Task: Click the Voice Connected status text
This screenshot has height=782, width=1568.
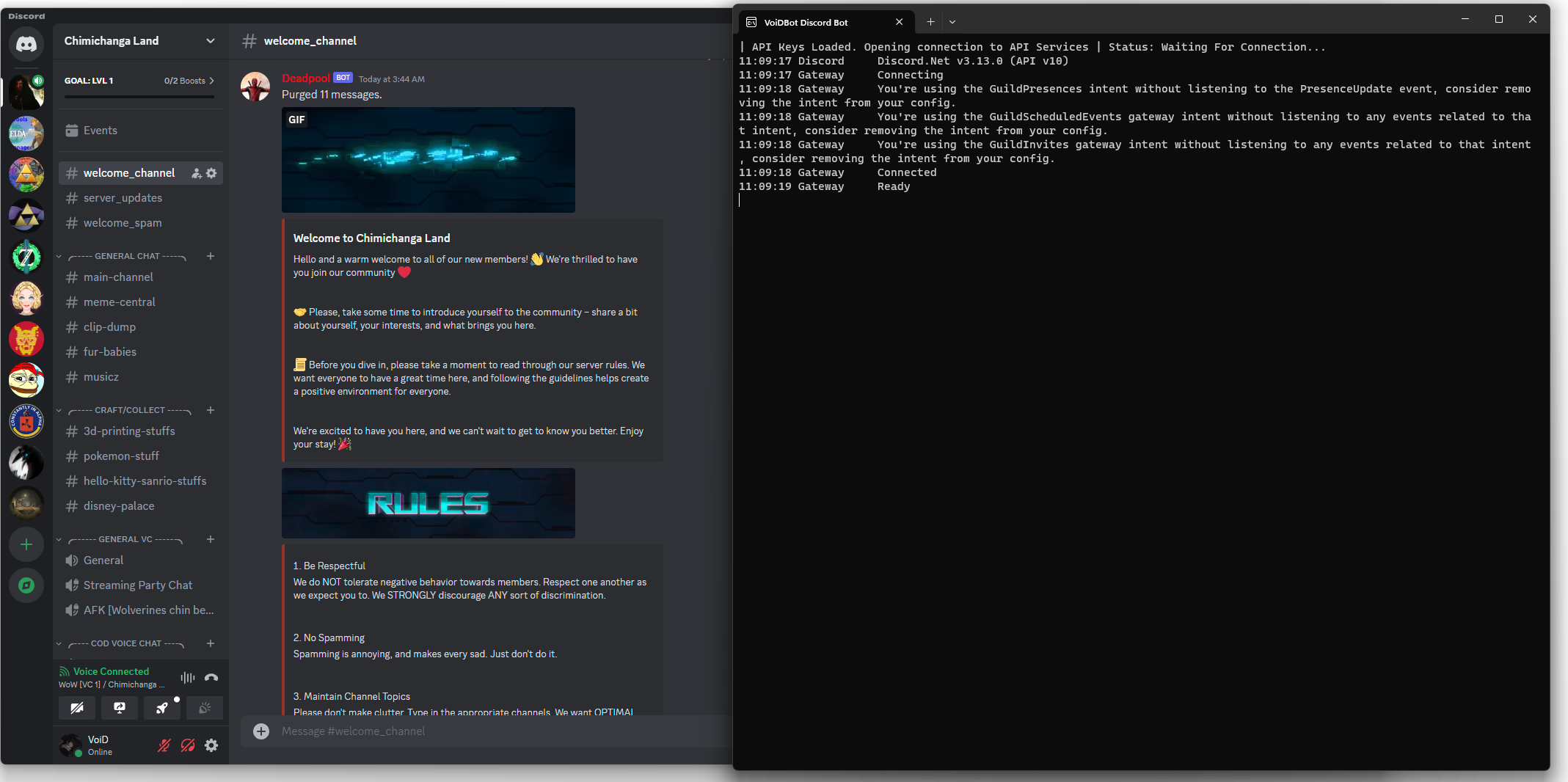Action: tap(111, 671)
